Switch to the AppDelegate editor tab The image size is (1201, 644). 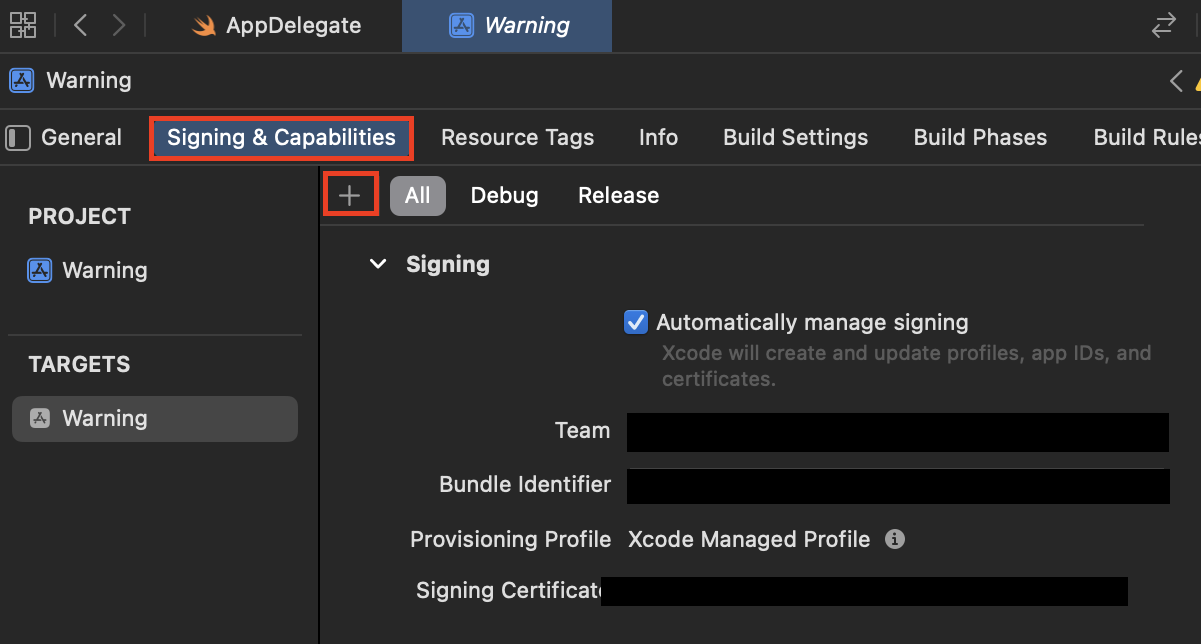[277, 26]
